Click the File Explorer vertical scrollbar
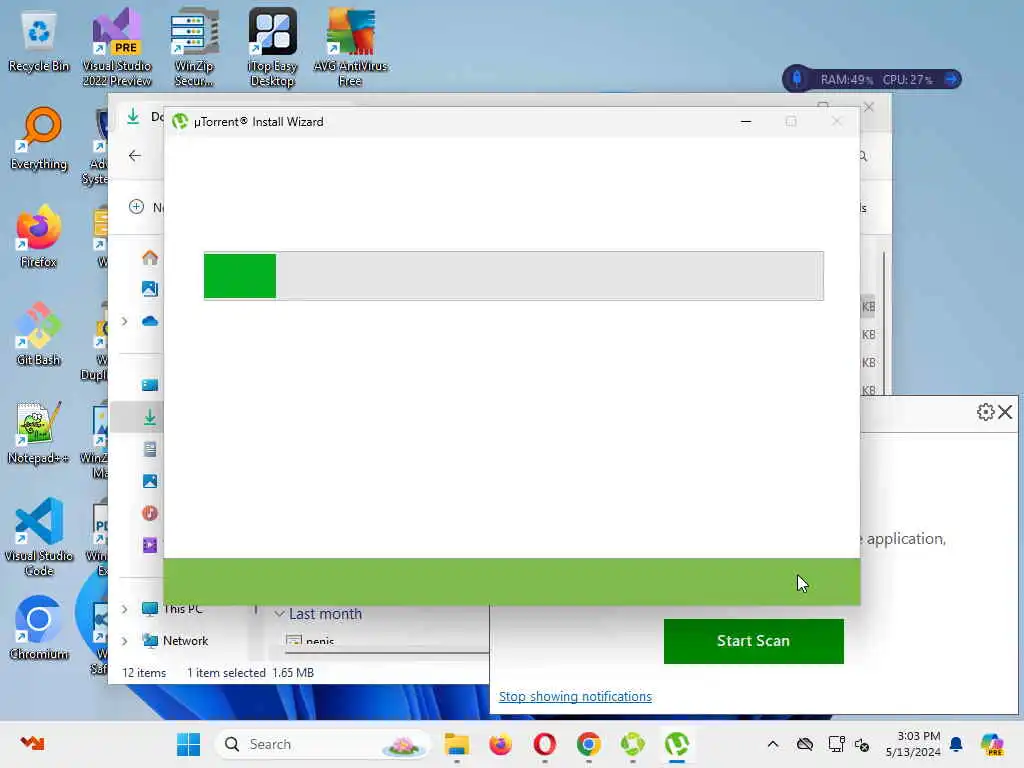The image size is (1024, 768). pyautogui.click(x=884, y=323)
